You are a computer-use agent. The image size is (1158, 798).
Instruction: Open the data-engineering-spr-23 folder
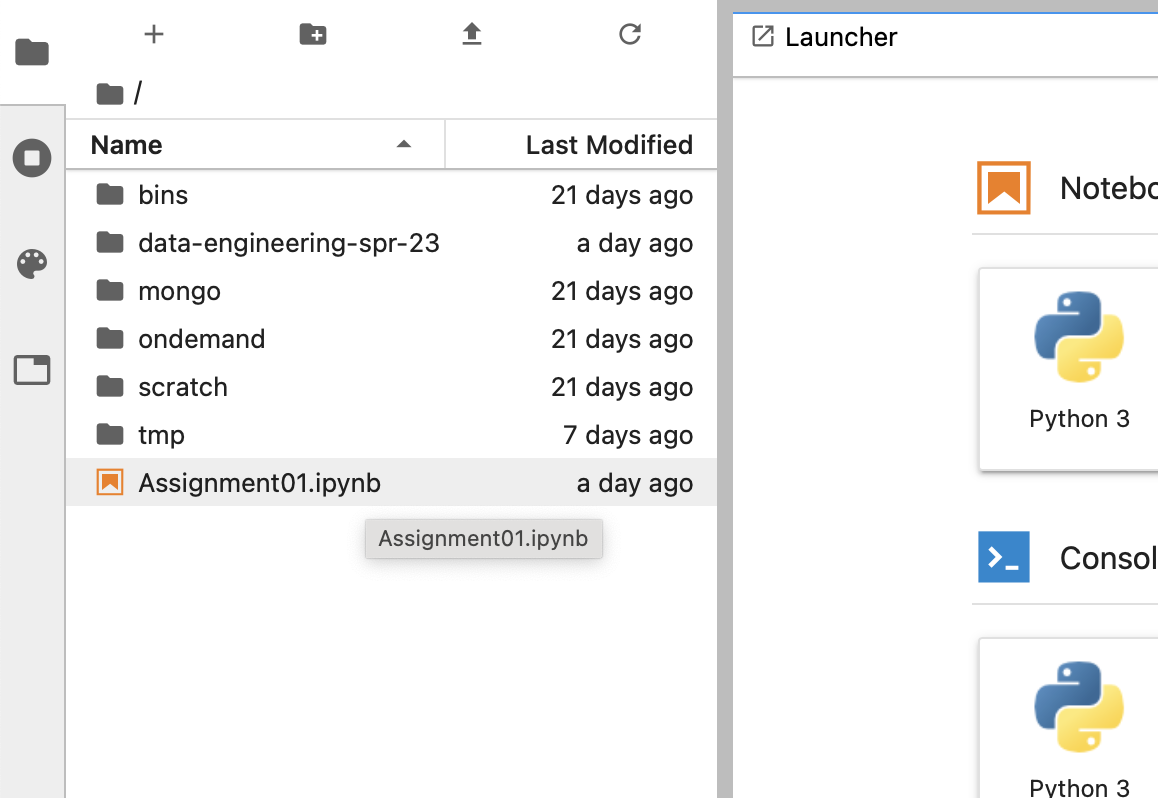(288, 243)
